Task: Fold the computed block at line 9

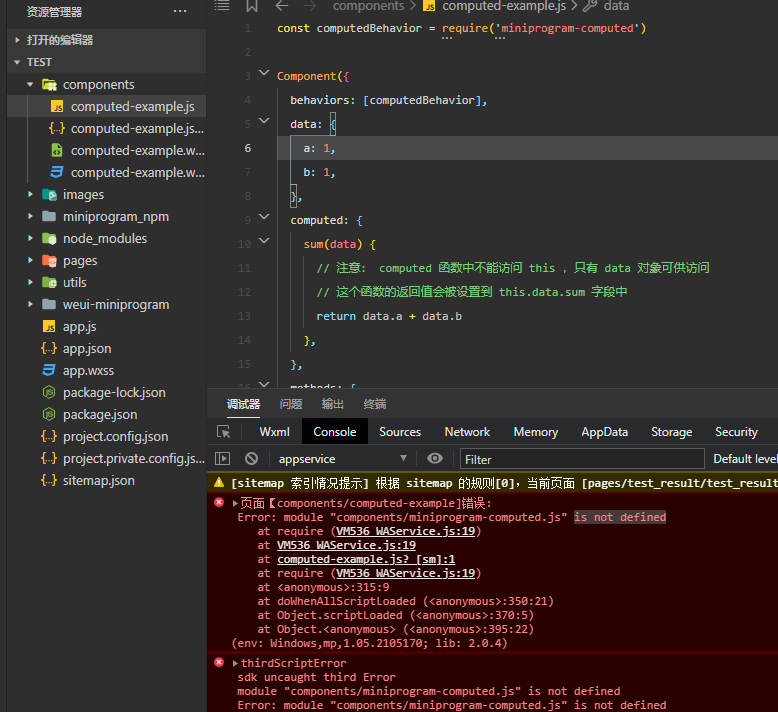Action: [264, 217]
